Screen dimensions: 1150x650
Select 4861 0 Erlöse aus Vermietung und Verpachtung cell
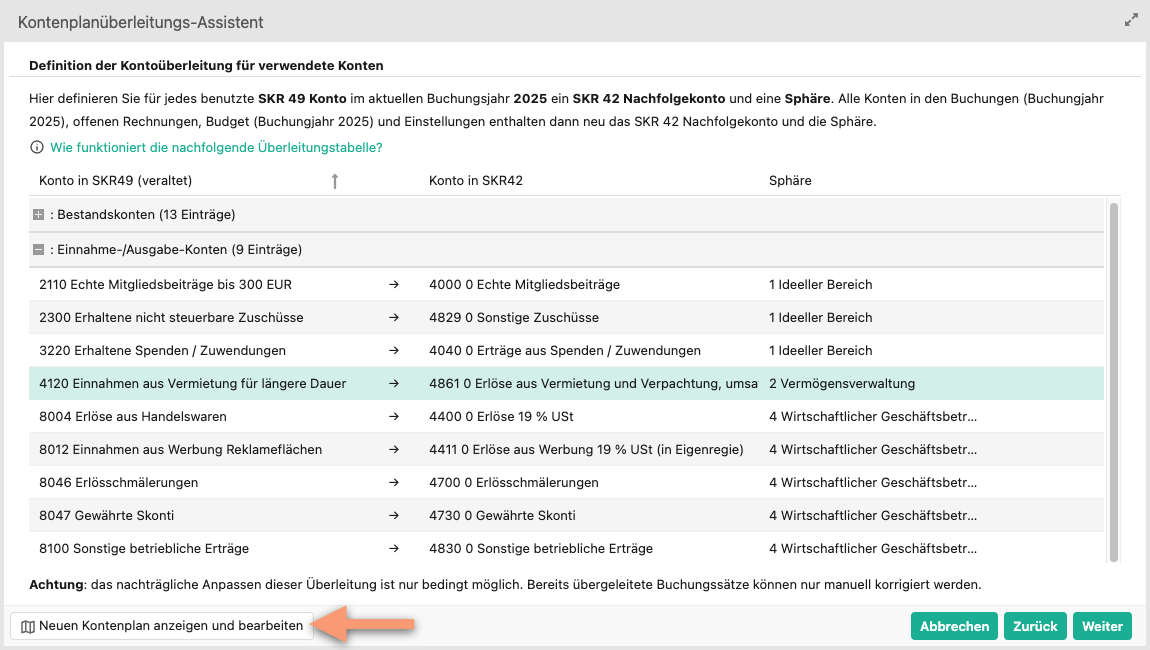pos(593,384)
